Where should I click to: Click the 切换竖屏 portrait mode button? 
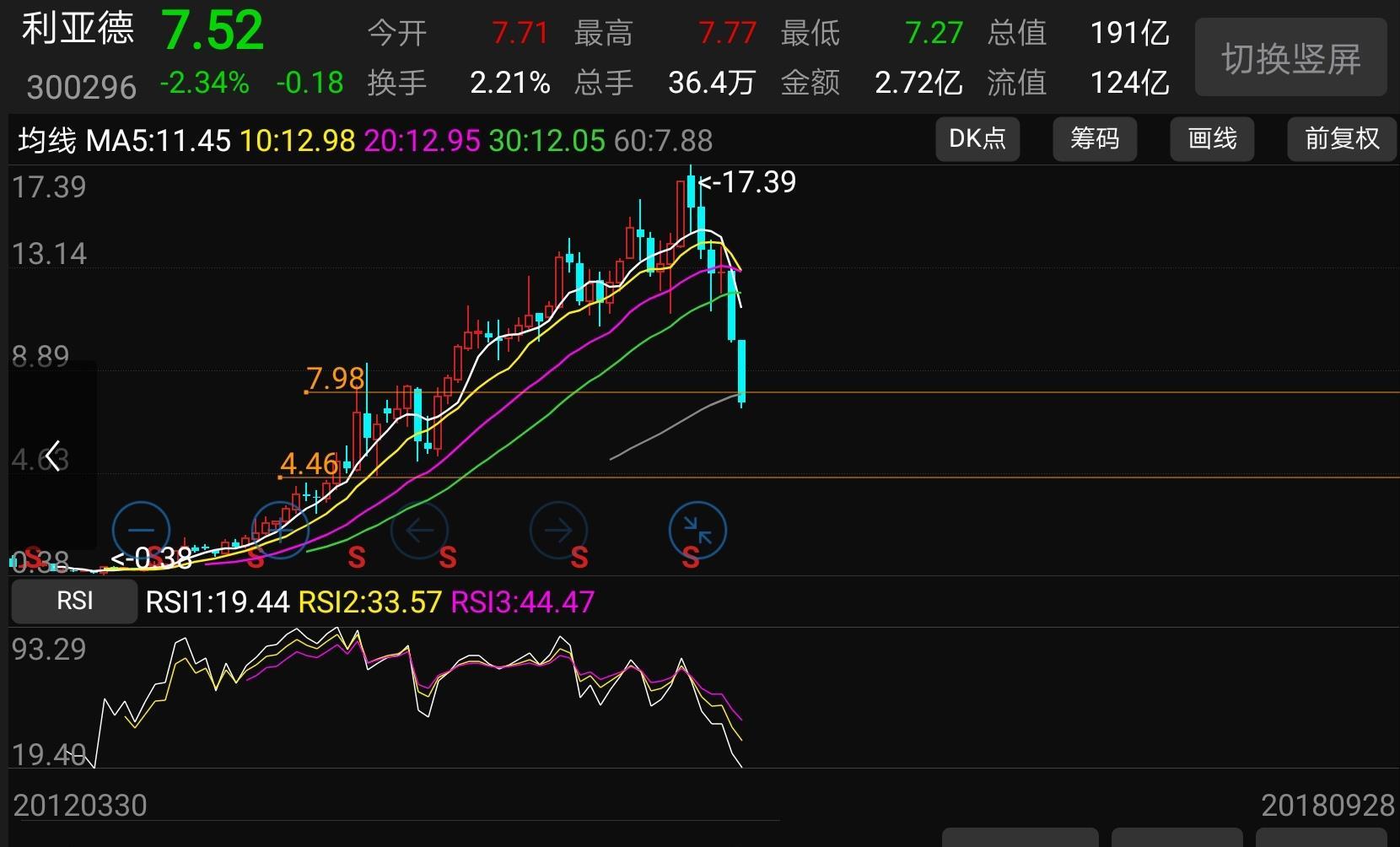pyautogui.click(x=1290, y=57)
